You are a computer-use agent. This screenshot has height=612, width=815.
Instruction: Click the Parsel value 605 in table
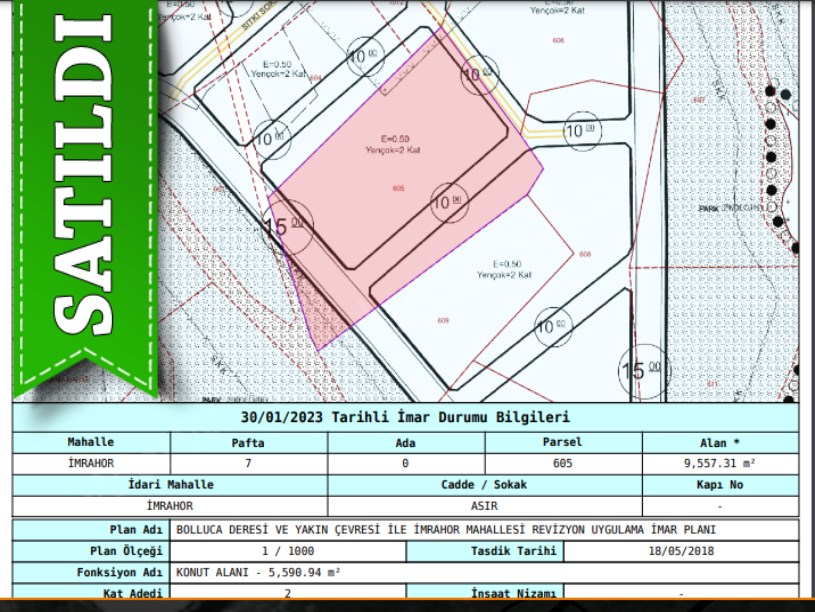(x=562, y=463)
